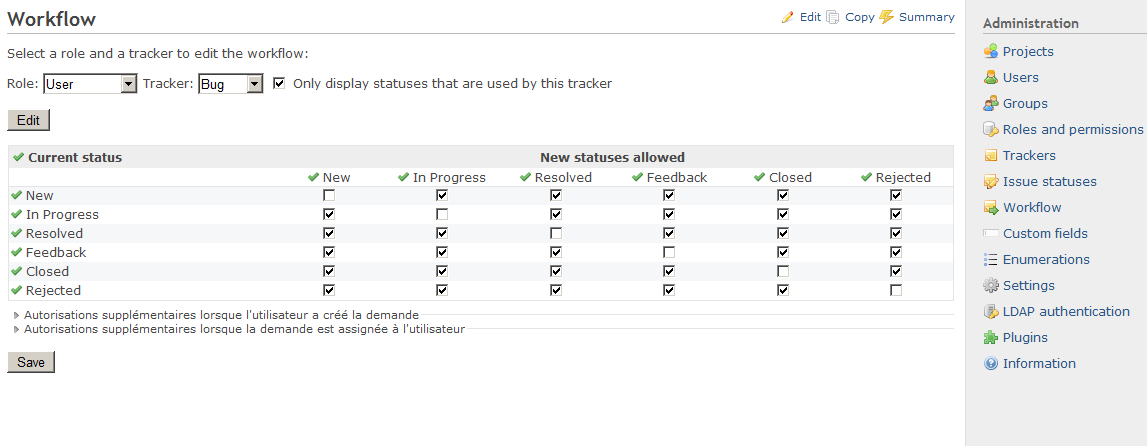
Task: Click the Projects icon in Administration sidebar
Action: [x=990, y=51]
